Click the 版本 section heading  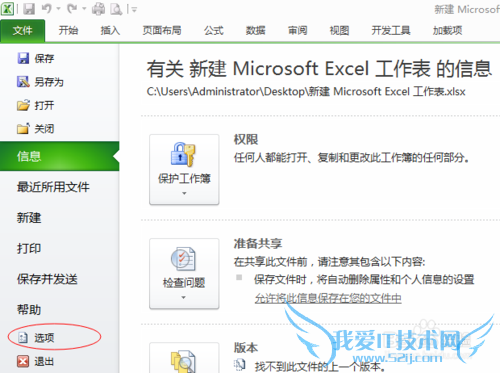point(246,348)
